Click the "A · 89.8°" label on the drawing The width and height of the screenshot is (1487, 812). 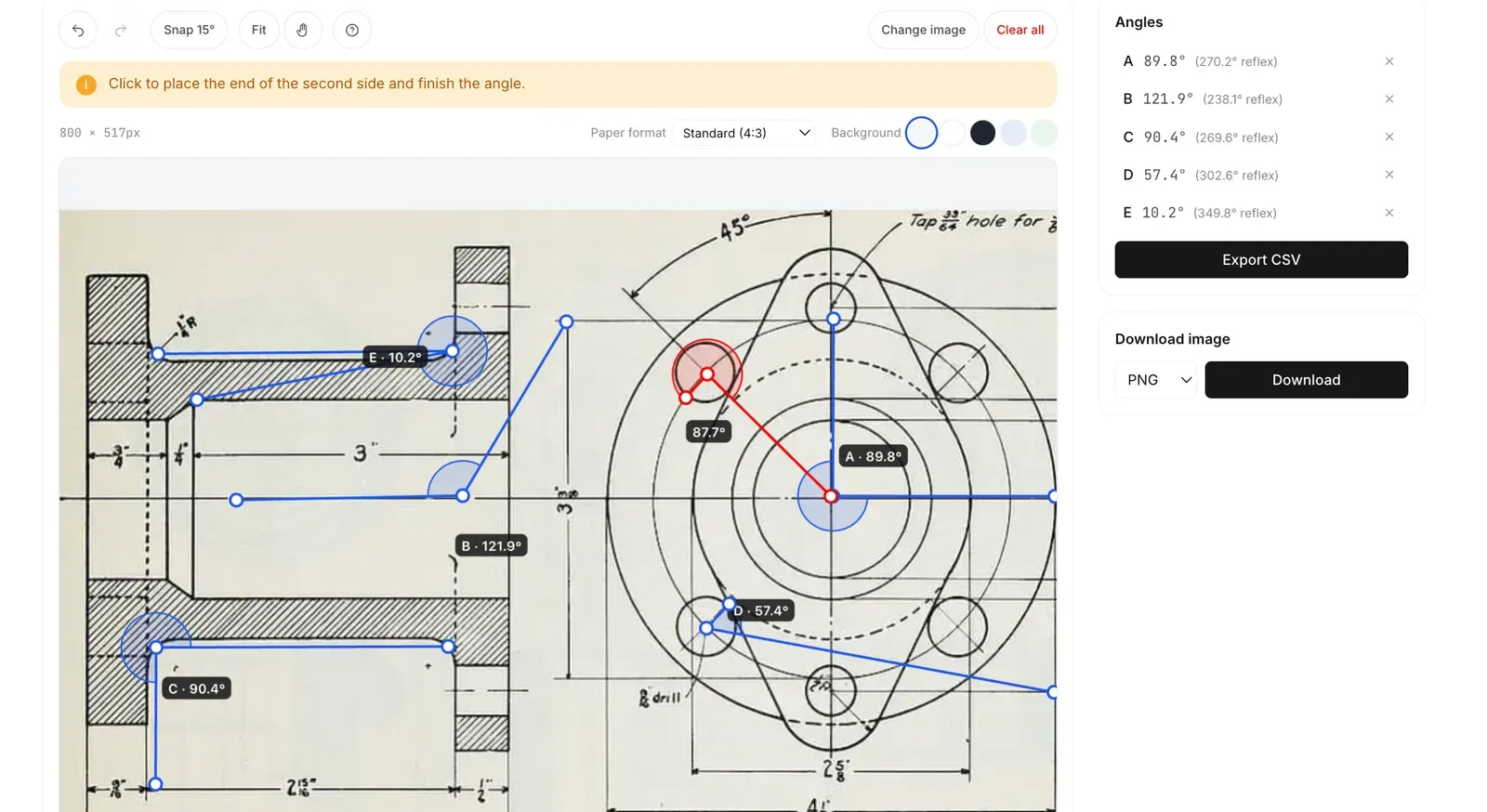[873, 456]
